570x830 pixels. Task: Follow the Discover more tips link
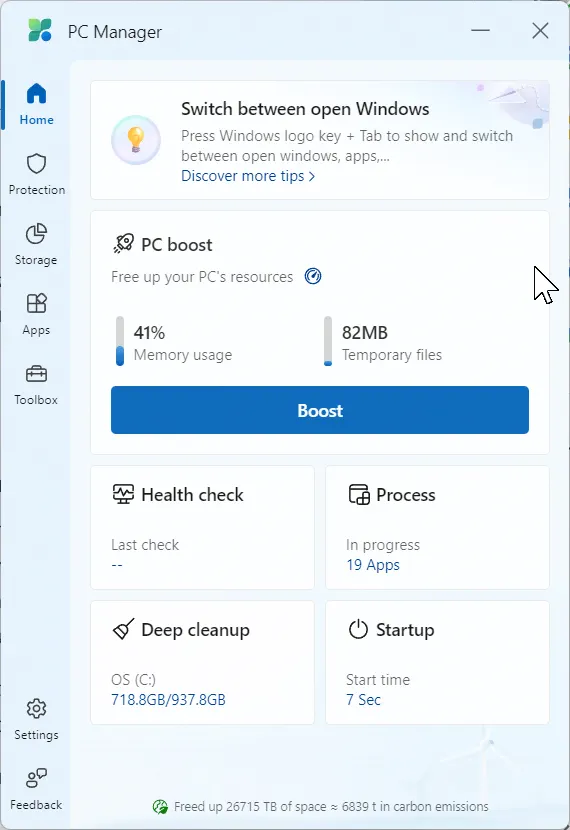(x=248, y=176)
